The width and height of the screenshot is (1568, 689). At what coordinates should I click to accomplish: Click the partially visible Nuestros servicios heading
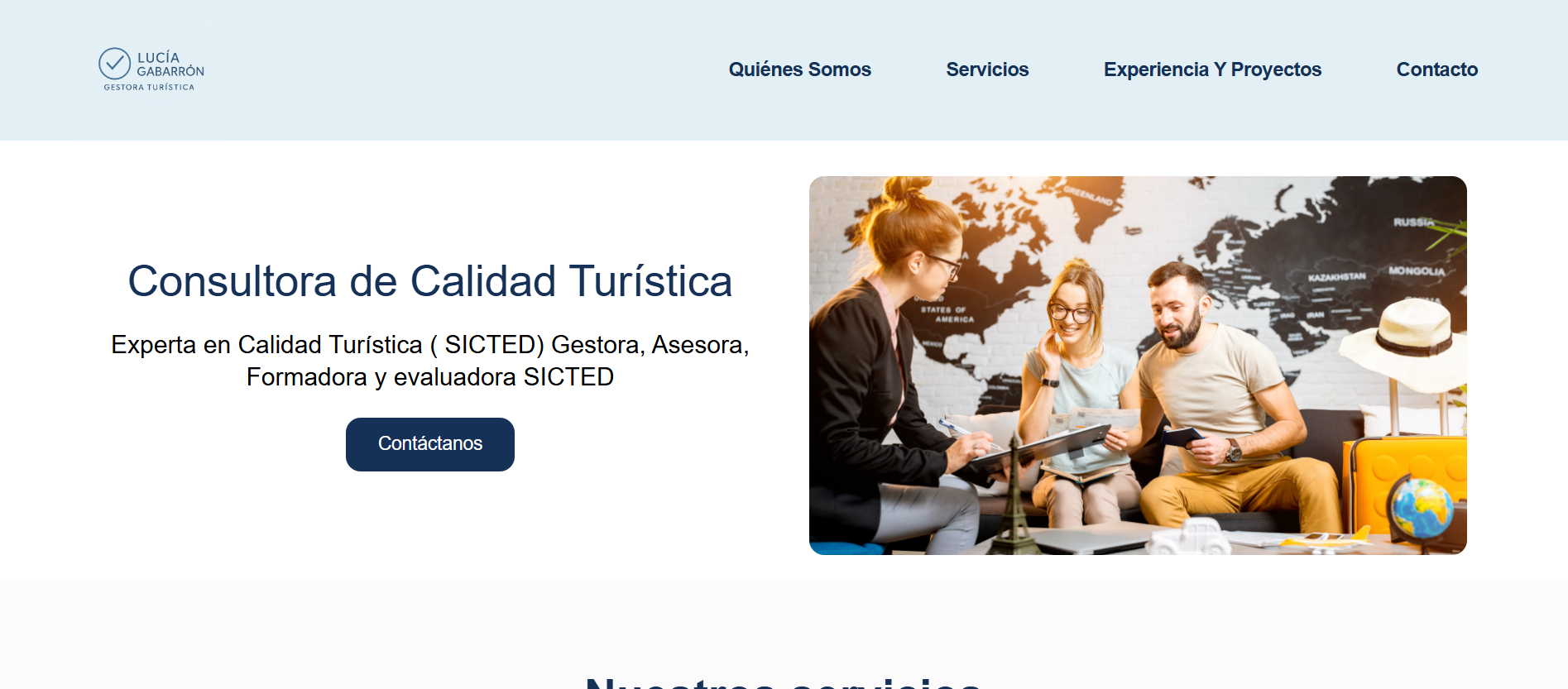[x=783, y=682]
